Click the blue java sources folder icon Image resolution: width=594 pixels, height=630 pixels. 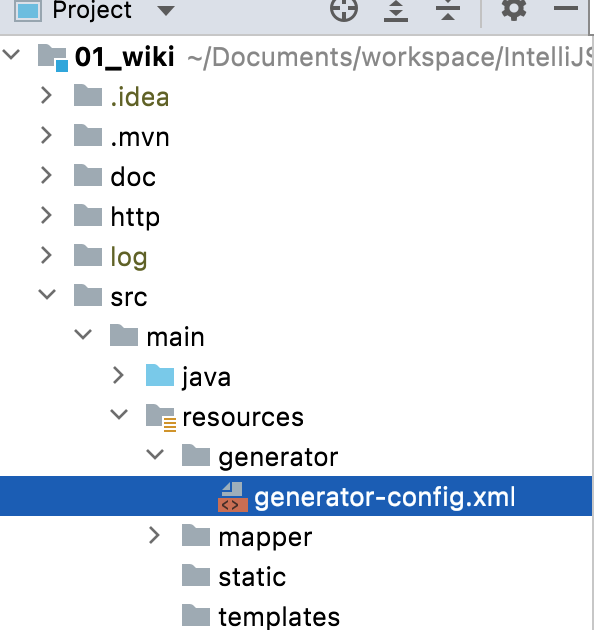point(160,375)
